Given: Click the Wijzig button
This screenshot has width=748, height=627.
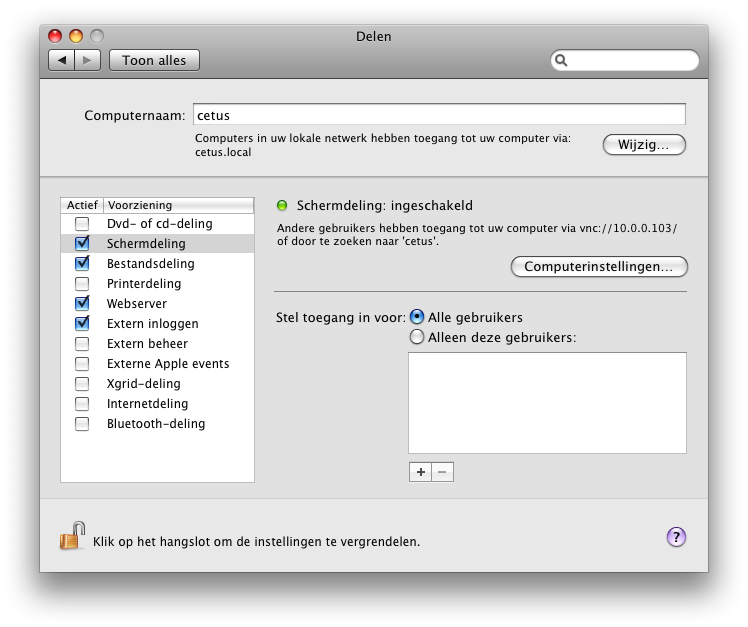Looking at the screenshot, I should [x=644, y=145].
